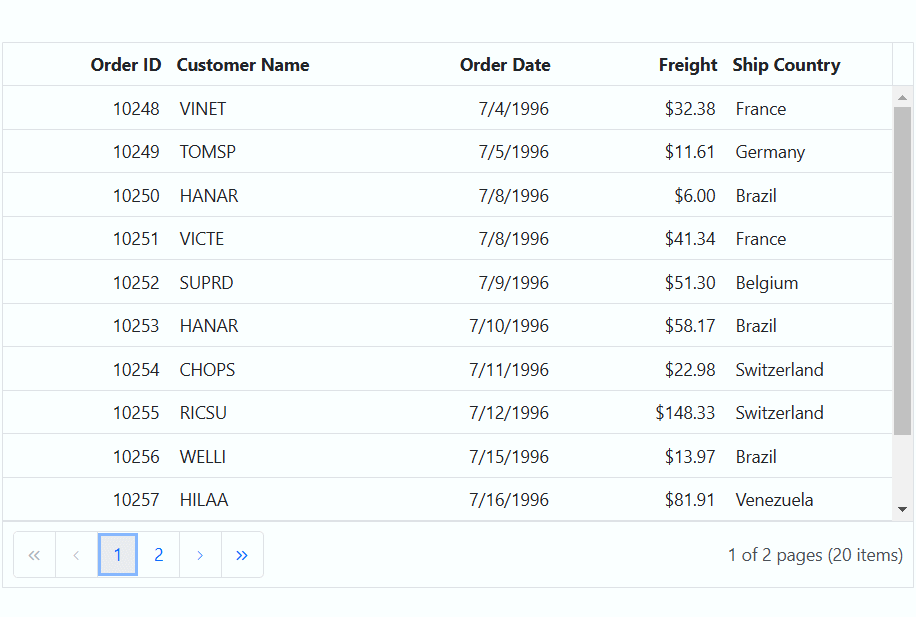The height and width of the screenshot is (617, 916).
Task: Sort by the Order Date column header
Action: pos(505,64)
